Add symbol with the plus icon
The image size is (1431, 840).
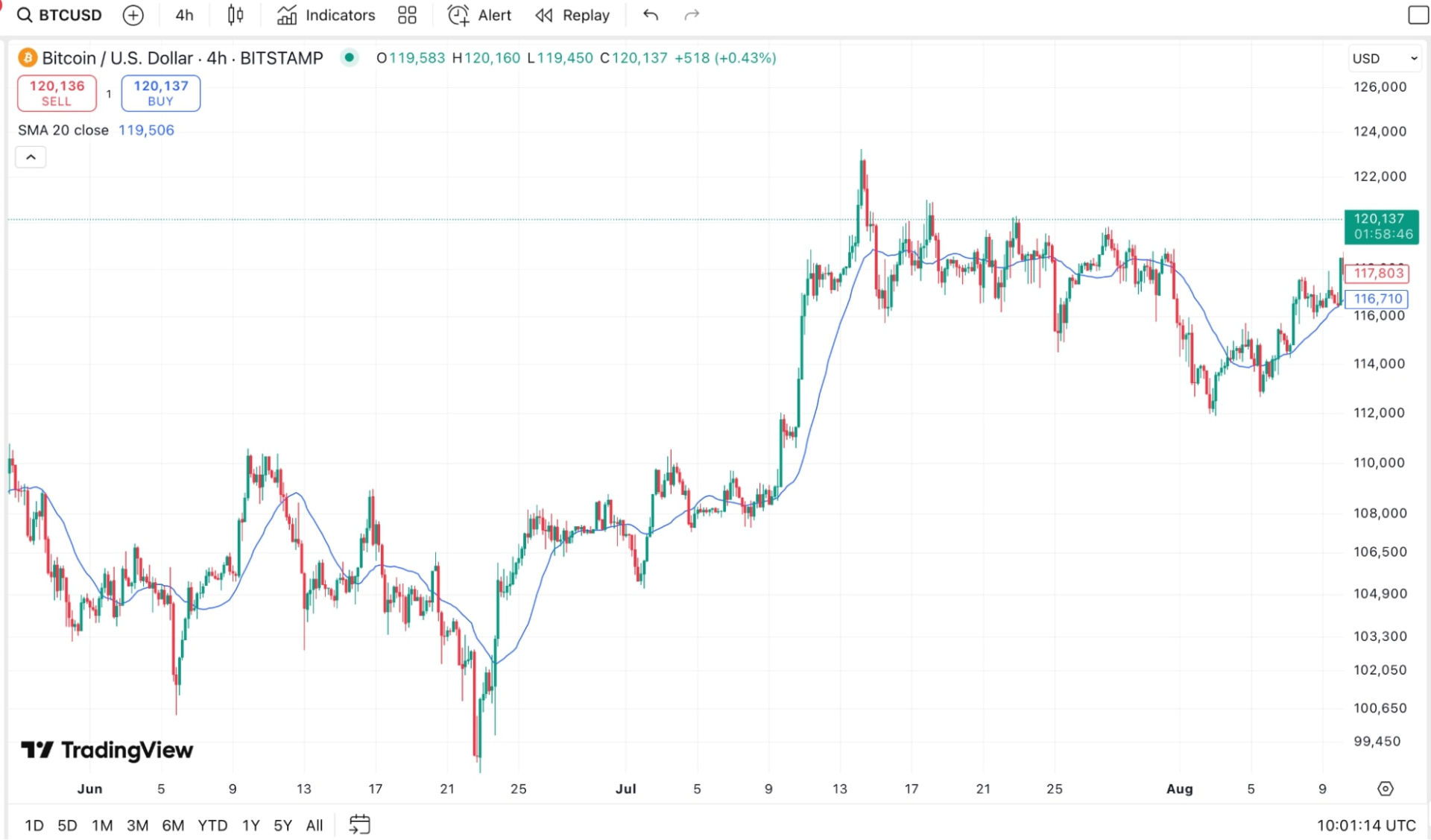tap(133, 15)
